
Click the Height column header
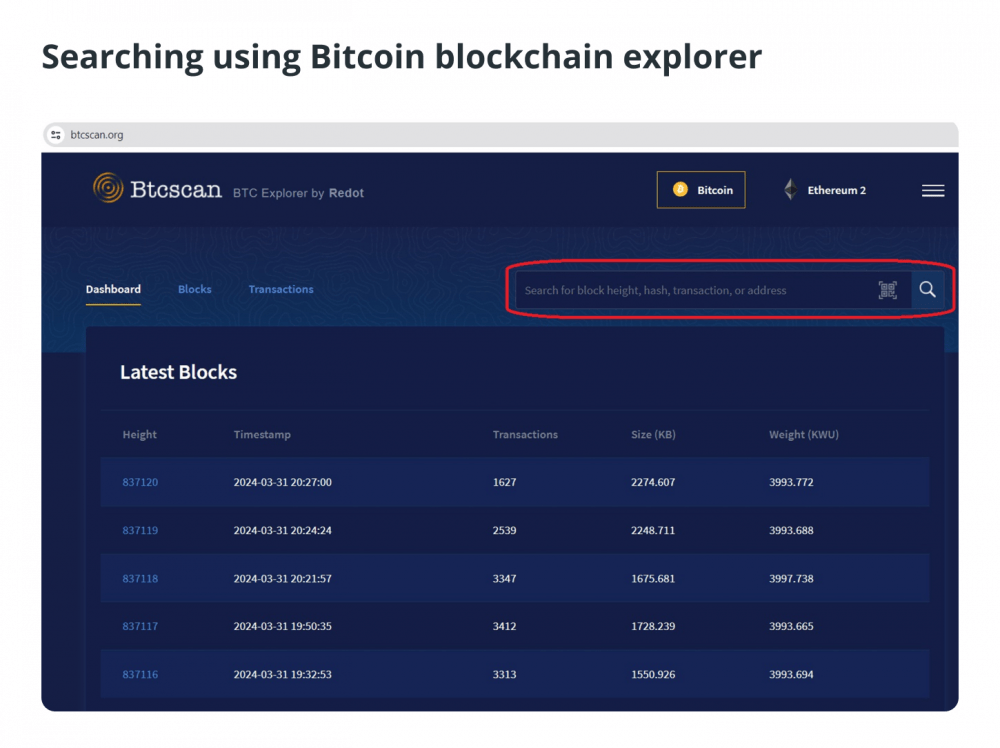[x=140, y=434]
